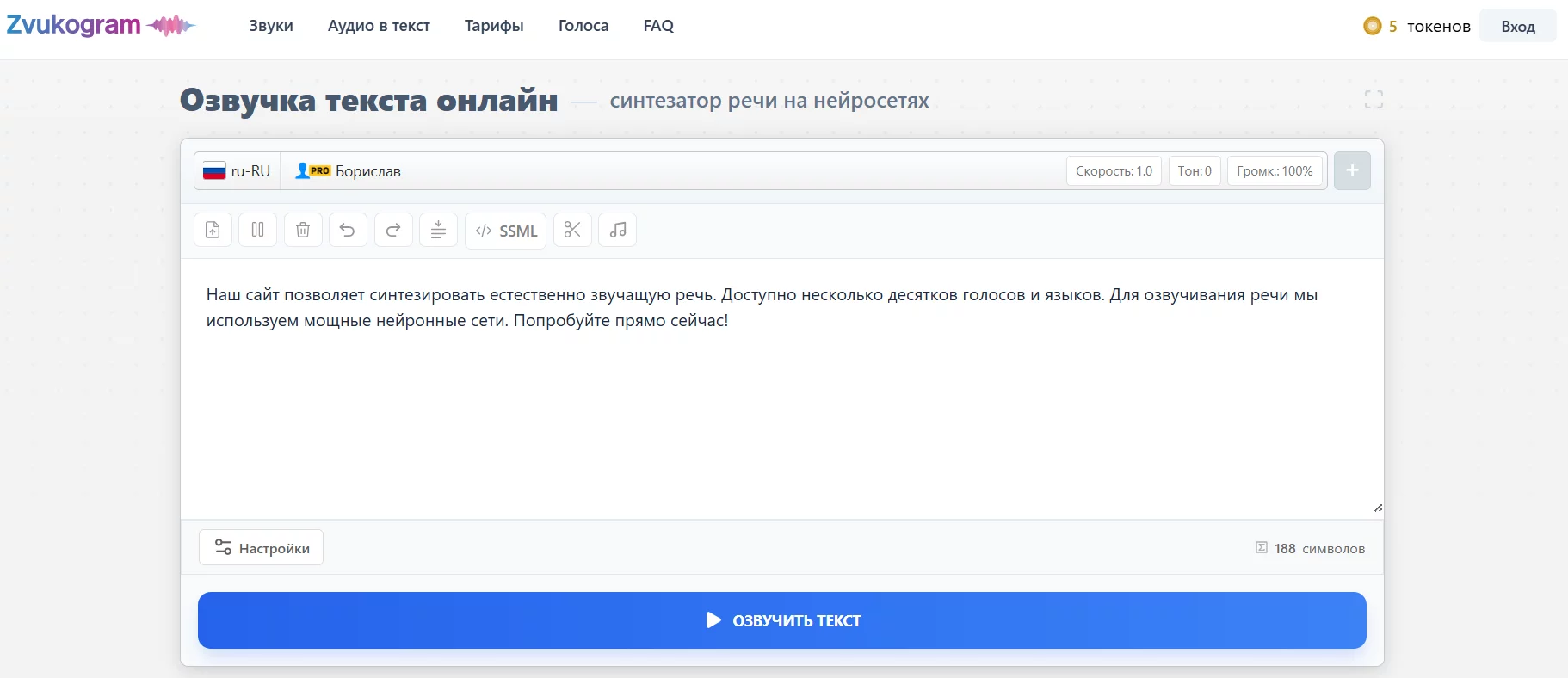The width and height of the screenshot is (1568, 678).
Task: Click the music note icon
Action: pos(617,231)
